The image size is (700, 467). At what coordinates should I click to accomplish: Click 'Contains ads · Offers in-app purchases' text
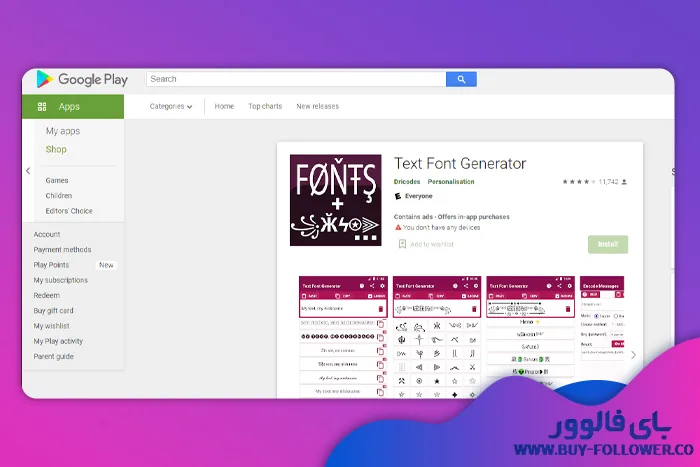[x=451, y=217]
